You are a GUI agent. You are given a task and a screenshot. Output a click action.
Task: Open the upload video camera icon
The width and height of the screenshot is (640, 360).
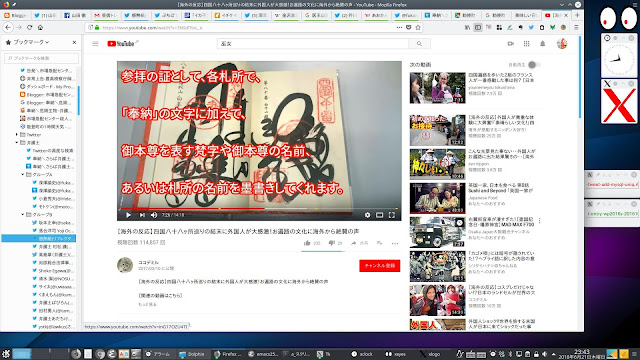[x=511, y=44]
